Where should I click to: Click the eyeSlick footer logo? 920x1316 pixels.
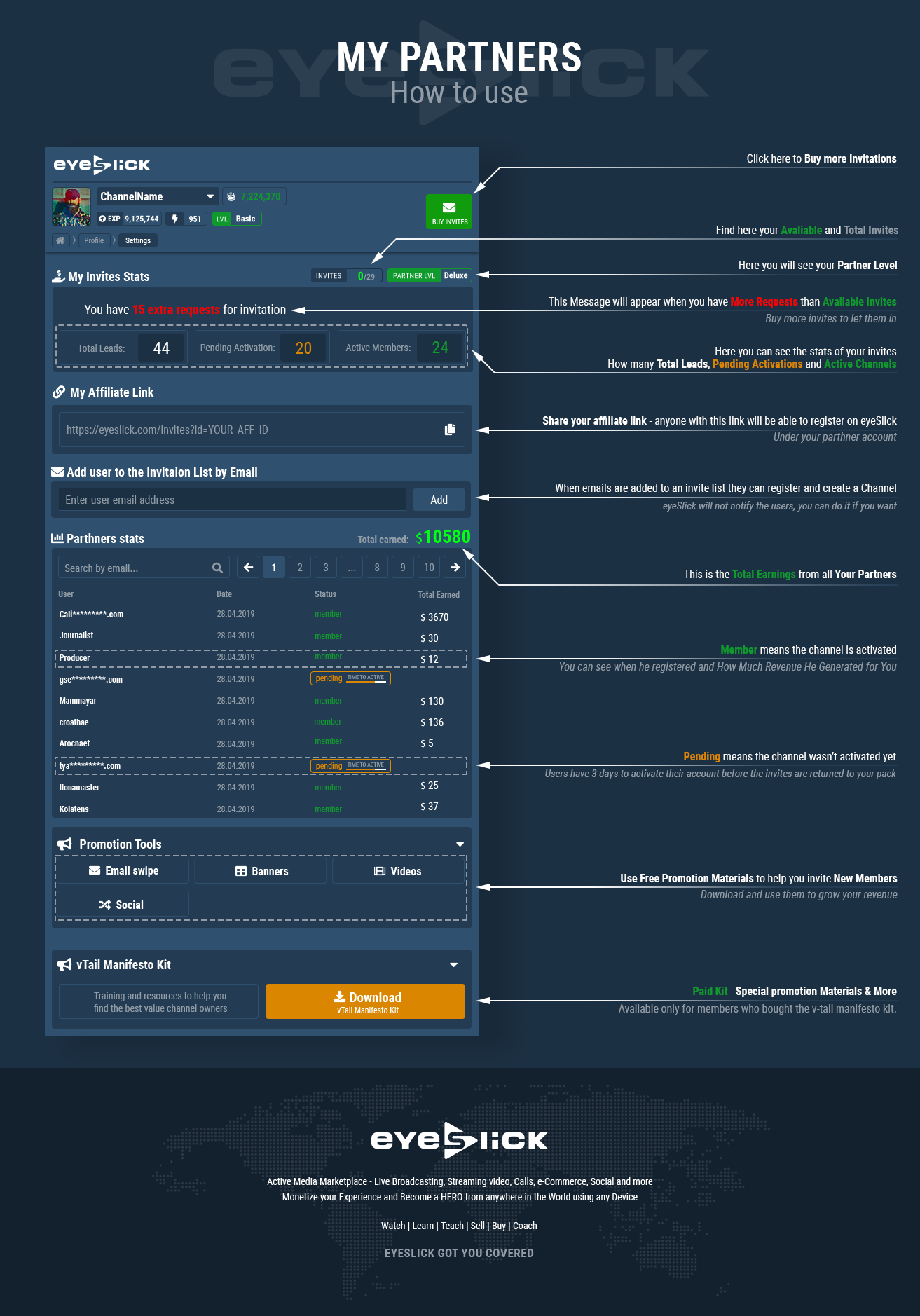click(459, 1140)
